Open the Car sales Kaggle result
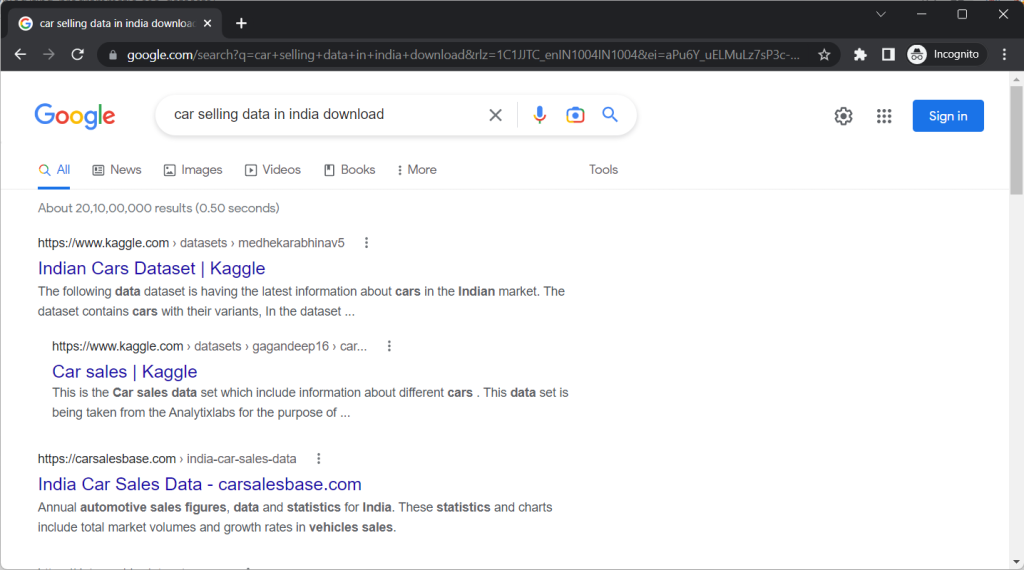 click(x=125, y=372)
